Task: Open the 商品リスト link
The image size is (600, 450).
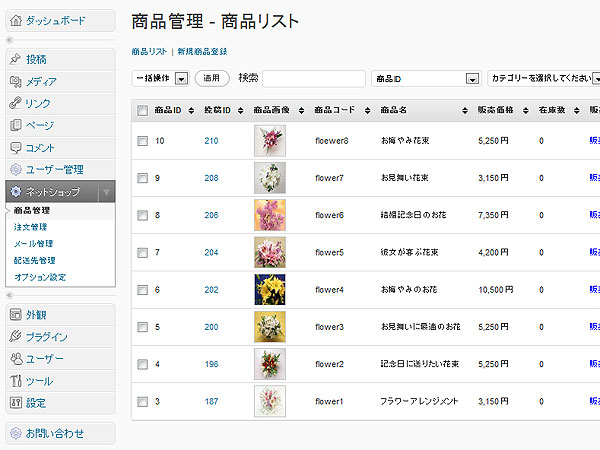Action: click(x=149, y=52)
